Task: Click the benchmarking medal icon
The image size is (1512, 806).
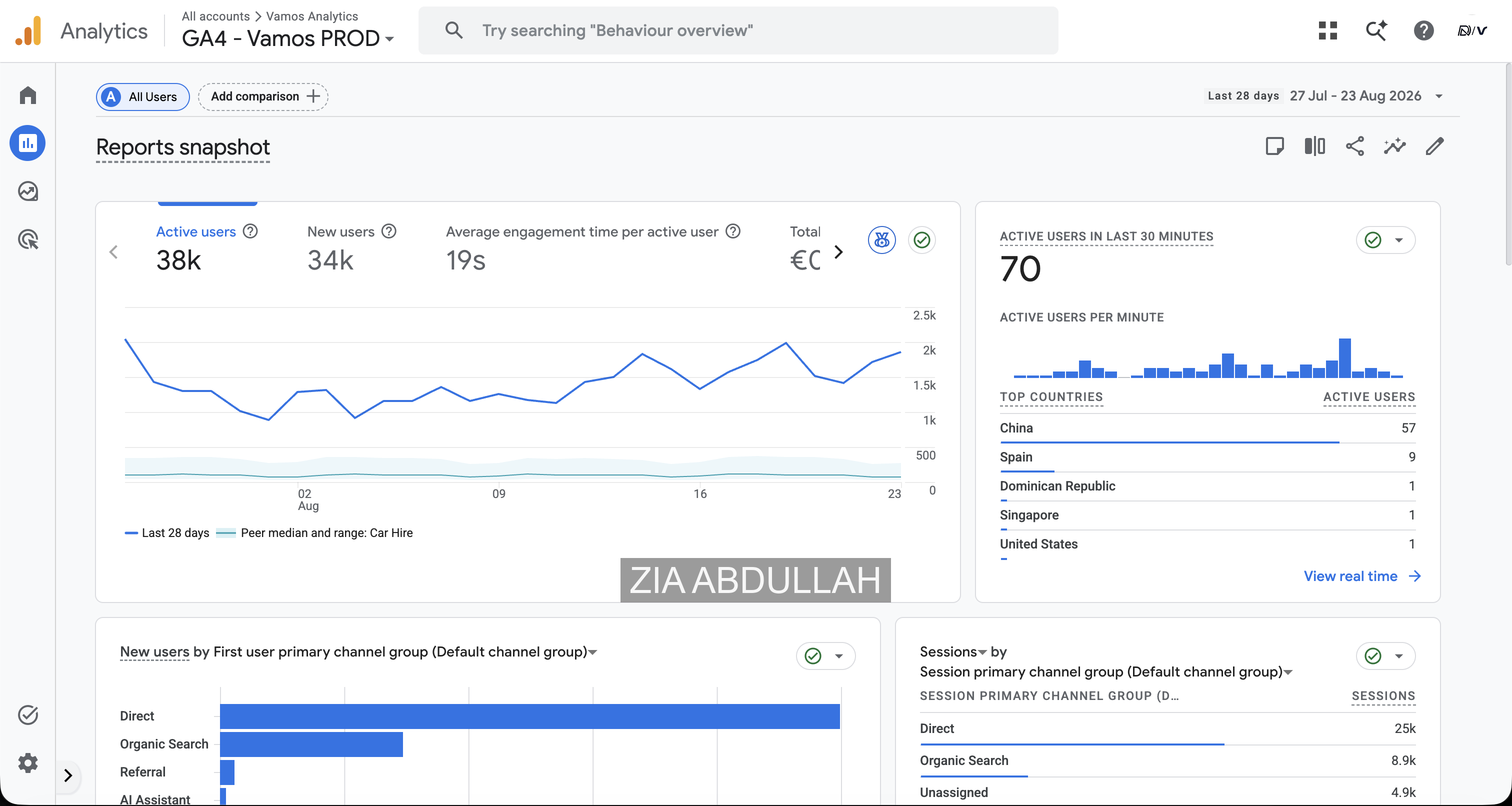Action: point(881,239)
